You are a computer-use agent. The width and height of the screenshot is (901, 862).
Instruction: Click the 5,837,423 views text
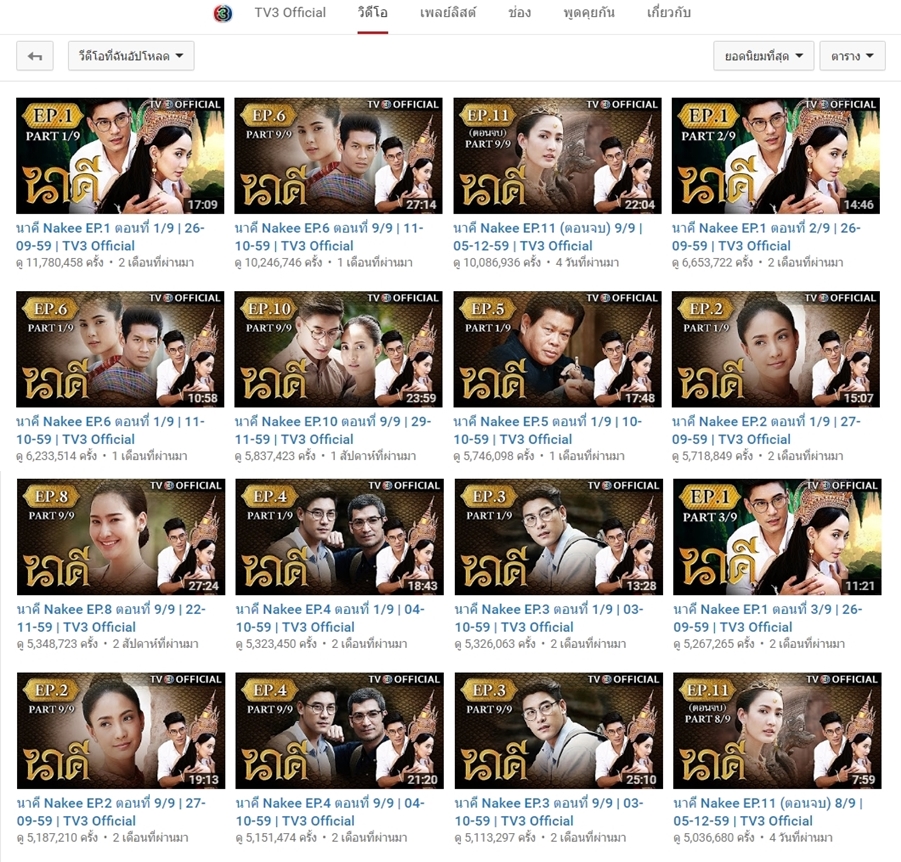(275, 456)
